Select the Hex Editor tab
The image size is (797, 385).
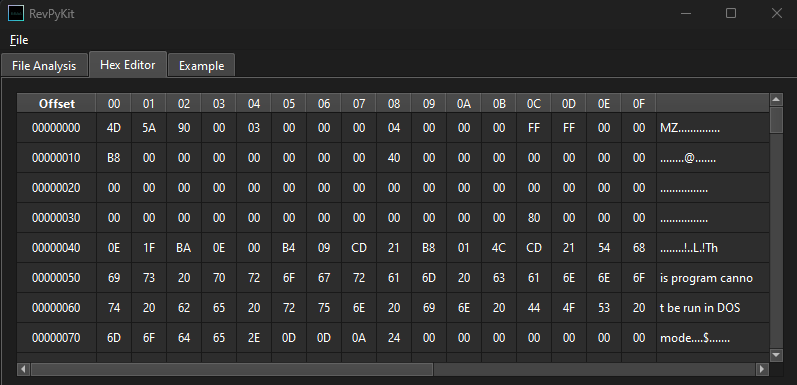coord(128,65)
